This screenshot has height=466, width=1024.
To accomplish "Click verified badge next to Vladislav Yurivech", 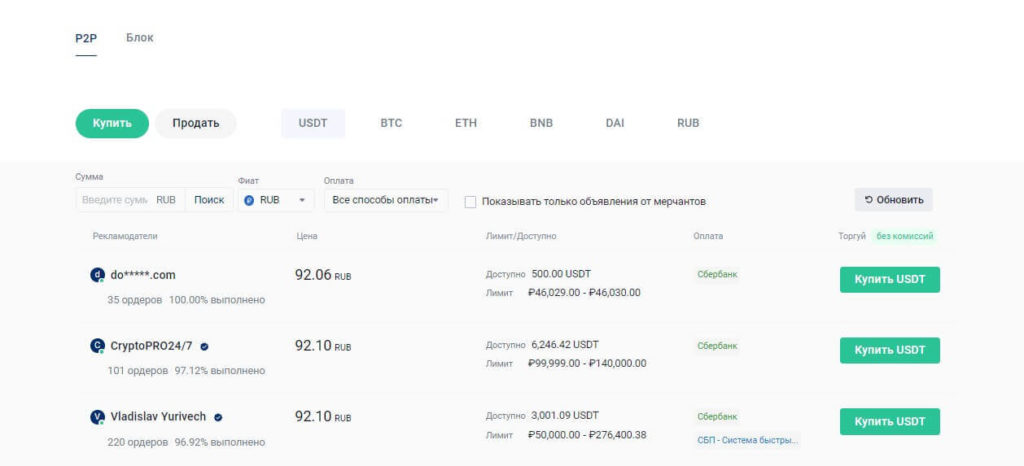I will [x=218, y=417].
